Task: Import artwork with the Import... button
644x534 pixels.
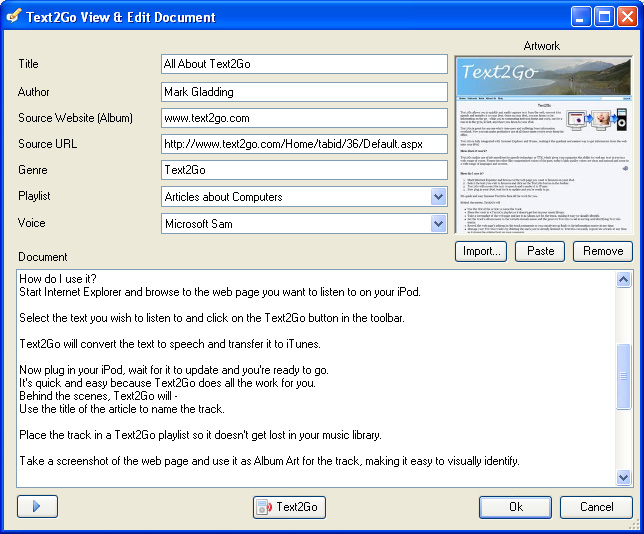Action: [x=481, y=251]
